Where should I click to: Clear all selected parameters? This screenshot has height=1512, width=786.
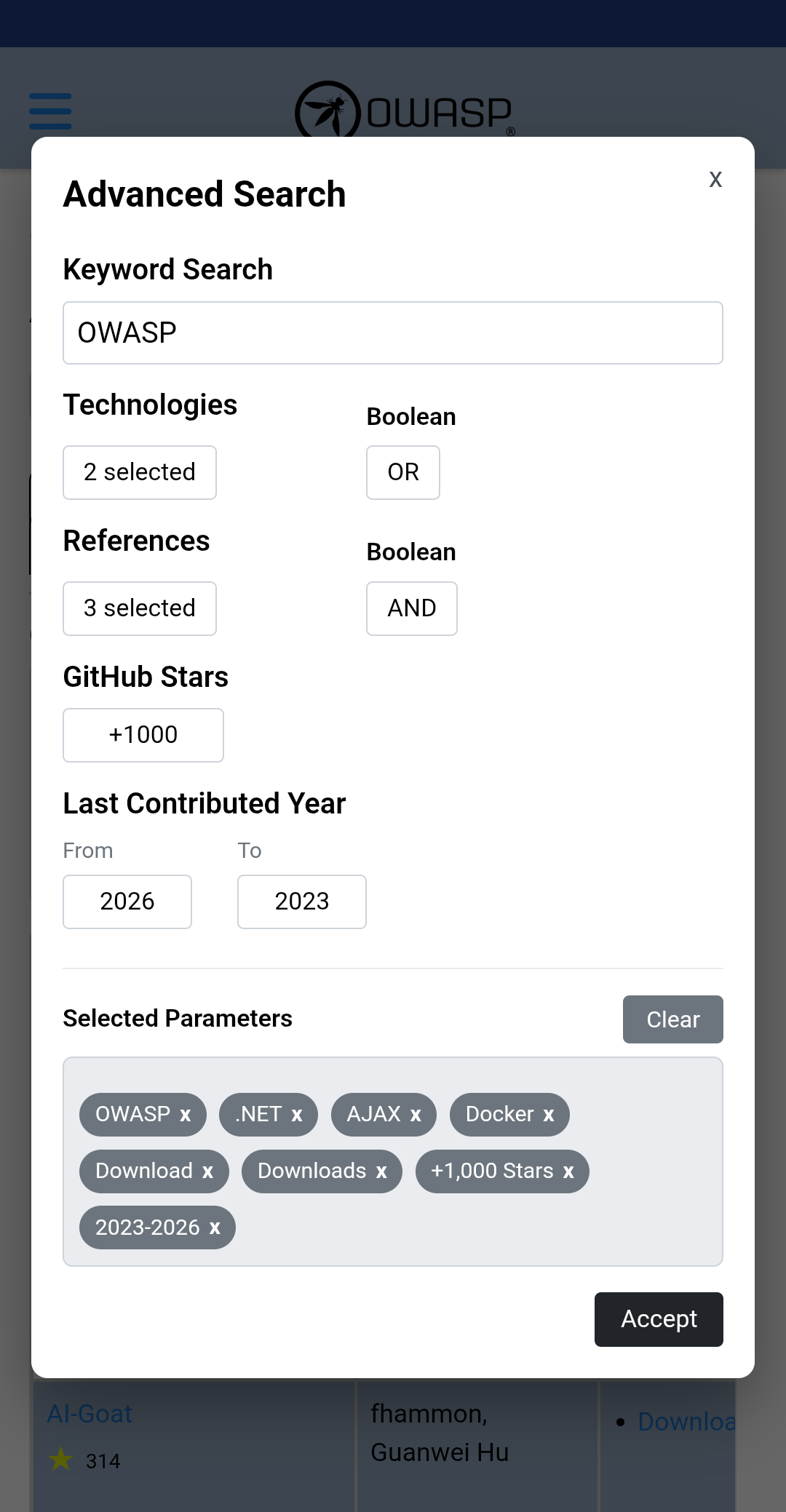672,1019
